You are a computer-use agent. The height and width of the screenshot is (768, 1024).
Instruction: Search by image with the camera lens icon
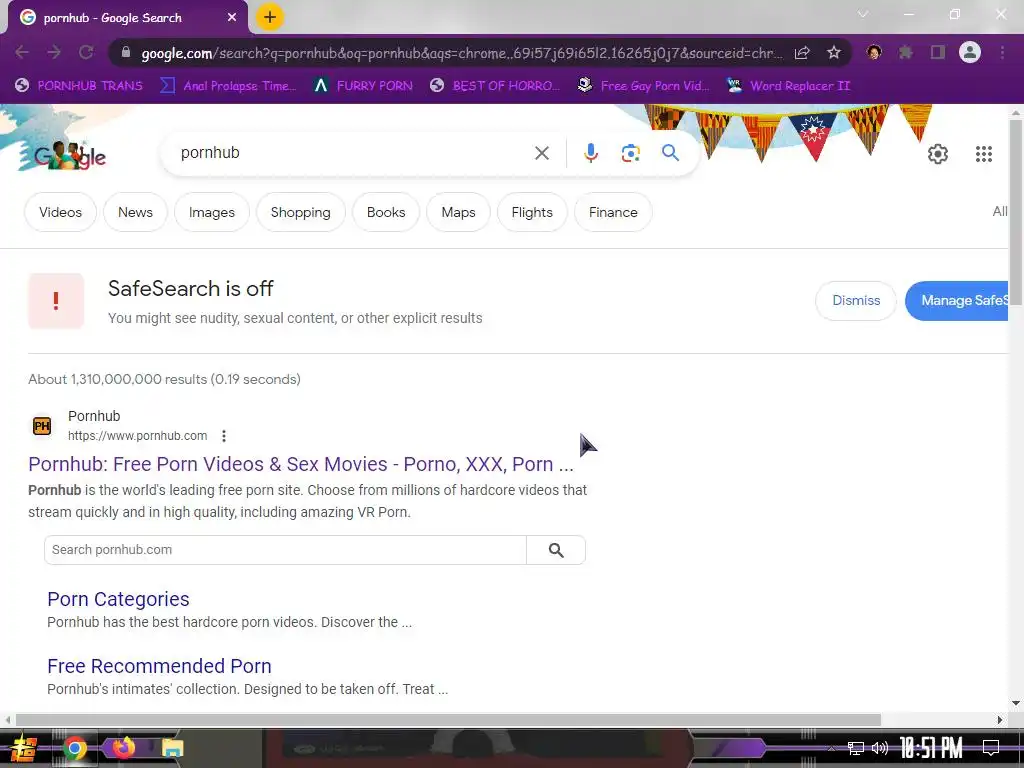630,153
